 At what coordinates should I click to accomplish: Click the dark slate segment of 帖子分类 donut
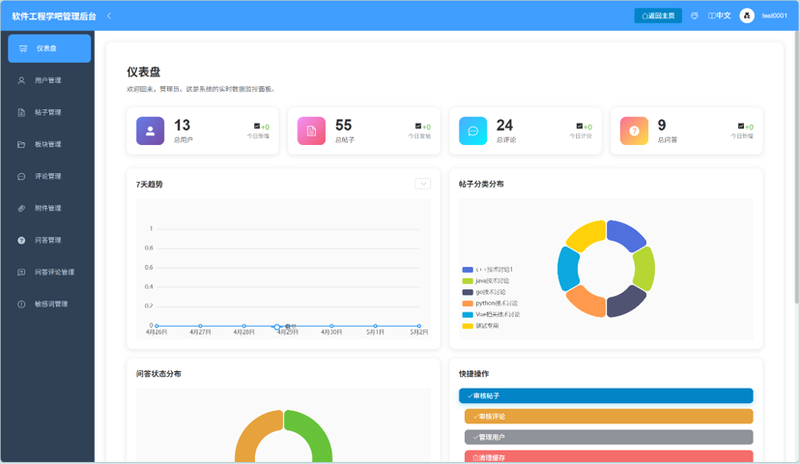pos(627,302)
